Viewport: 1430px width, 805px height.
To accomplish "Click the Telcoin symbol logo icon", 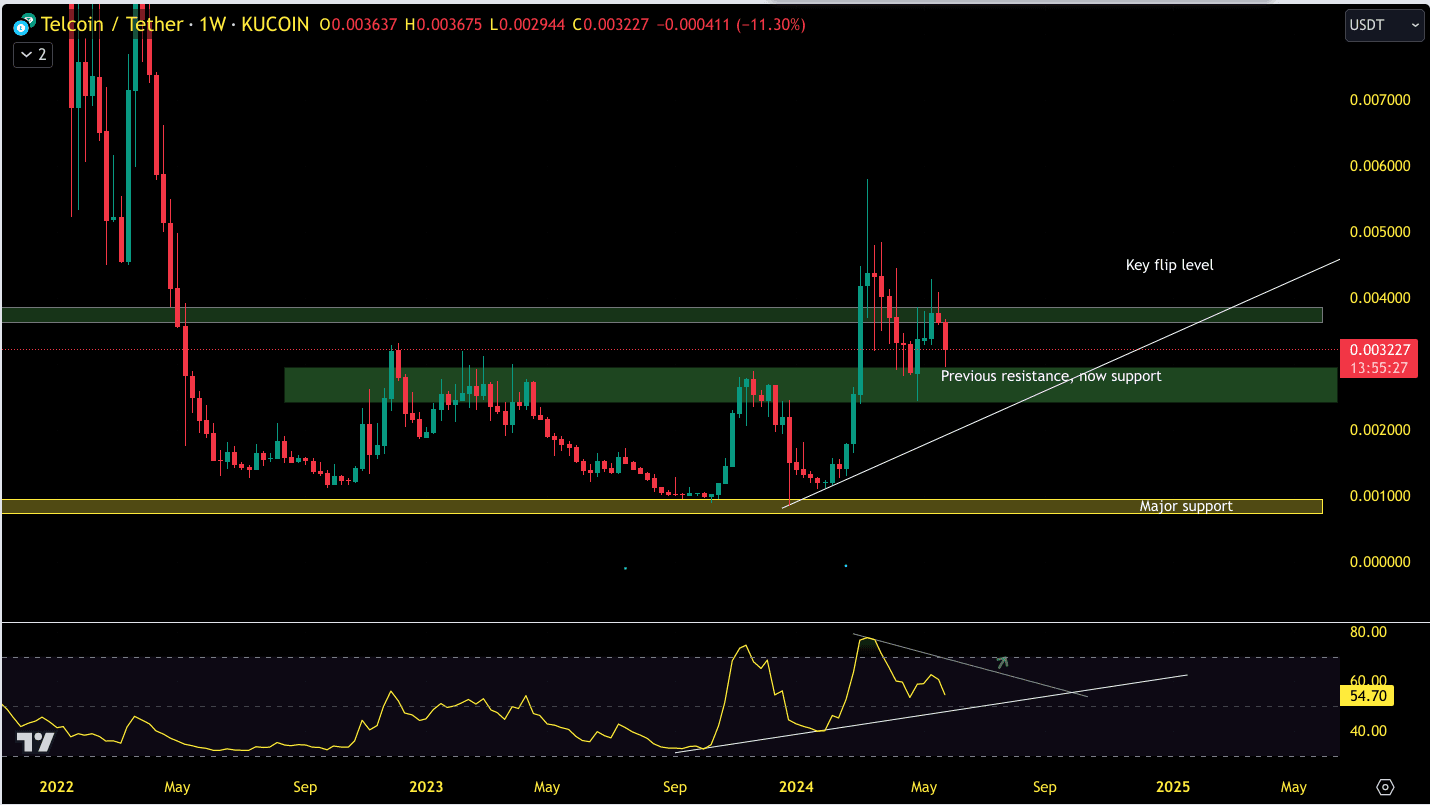I will 22,23.
